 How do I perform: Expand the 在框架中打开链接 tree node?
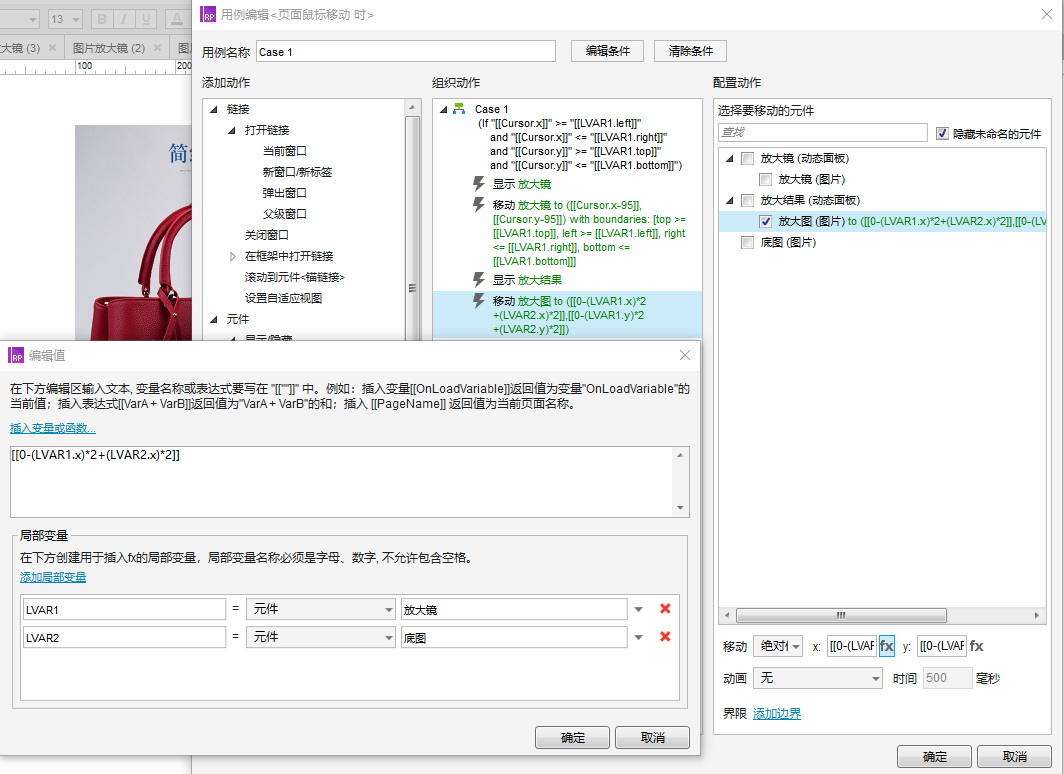point(233,256)
